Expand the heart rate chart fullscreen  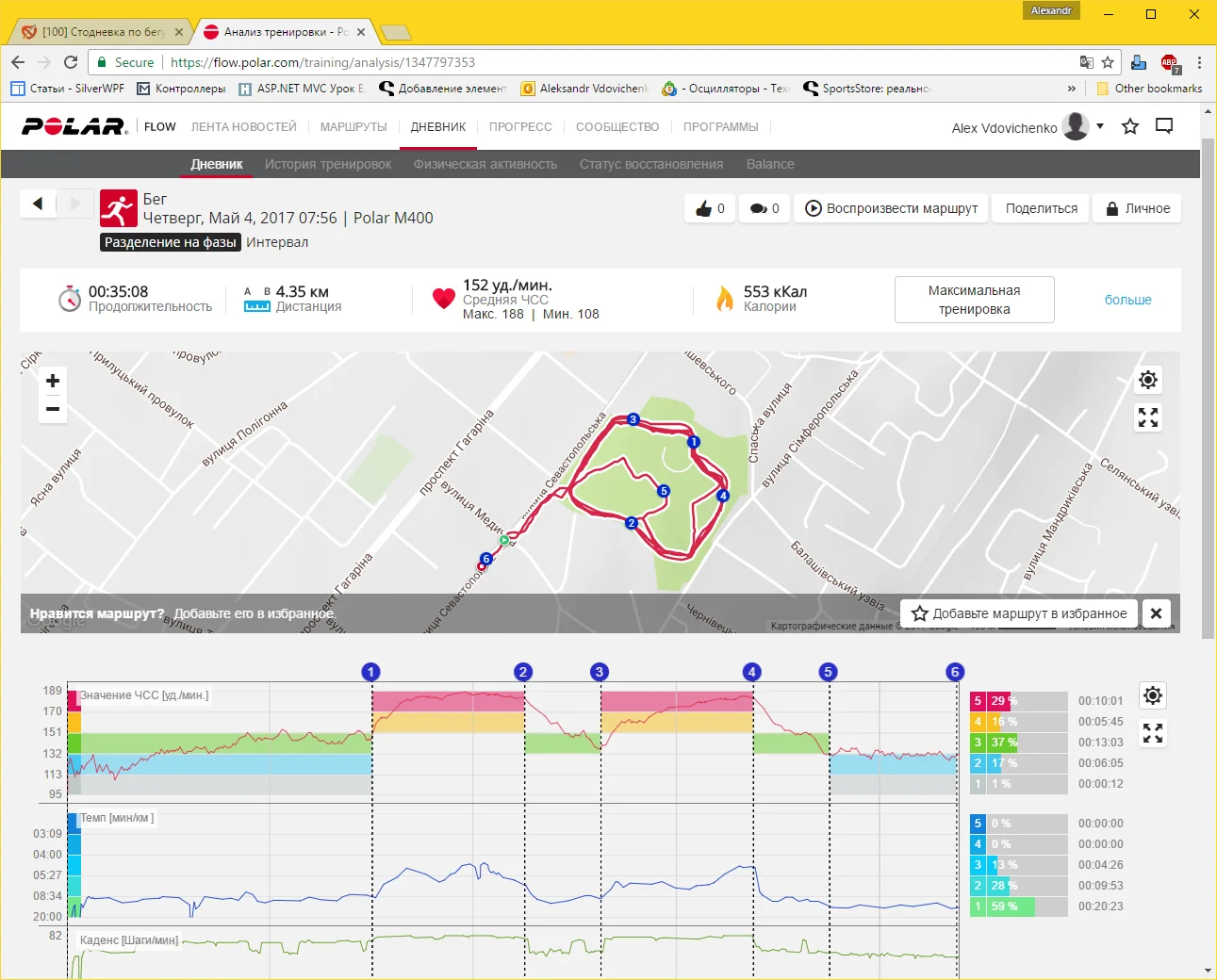click(x=1153, y=733)
